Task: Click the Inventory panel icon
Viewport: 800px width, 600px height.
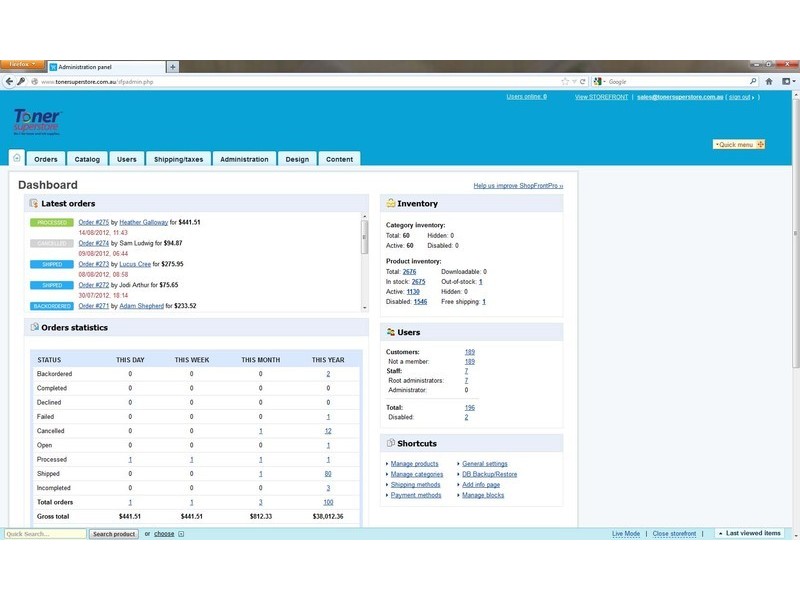Action: point(391,203)
